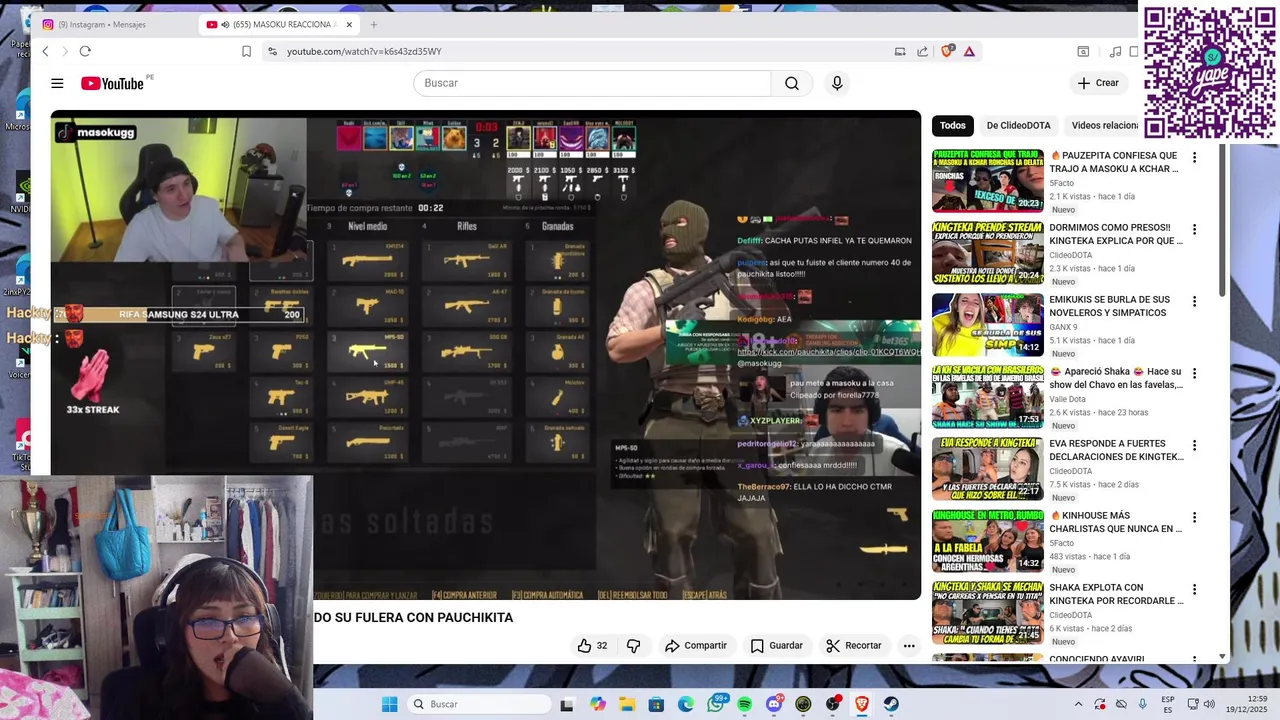1280x720 pixels.
Task: Open the KINGHOUSE EN METRO RUMBO thumbnail
Action: 988,541
